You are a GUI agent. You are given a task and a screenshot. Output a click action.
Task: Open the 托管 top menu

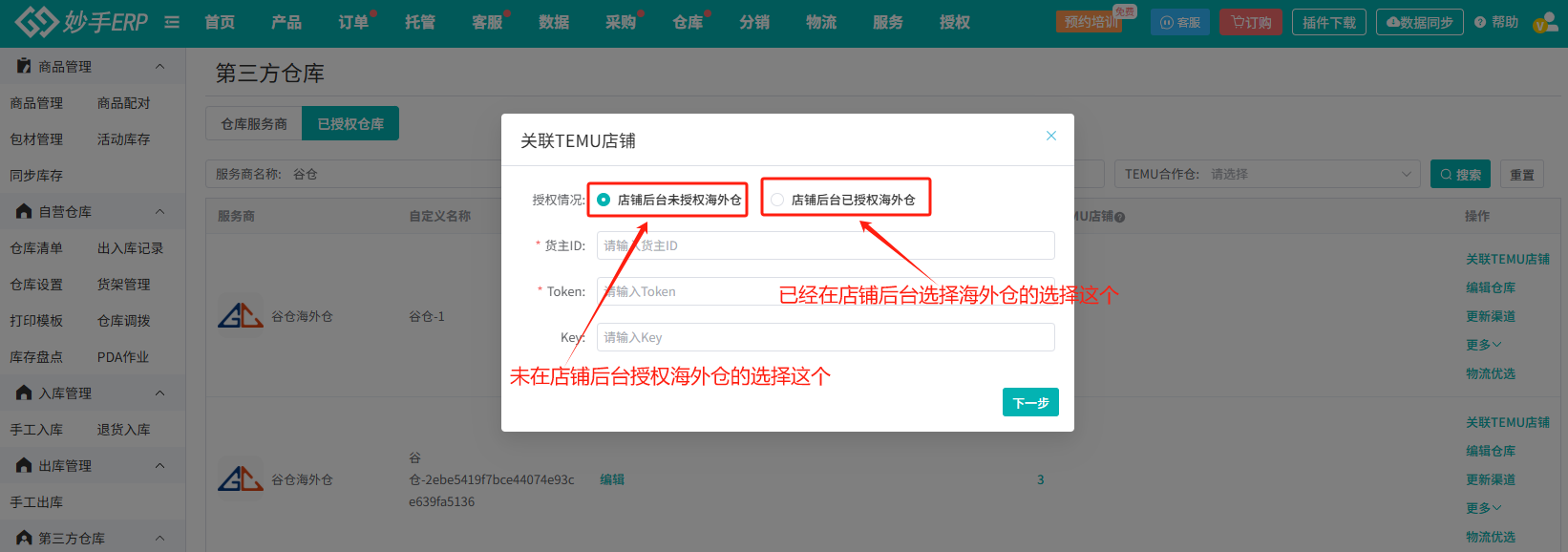tap(420, 22)
